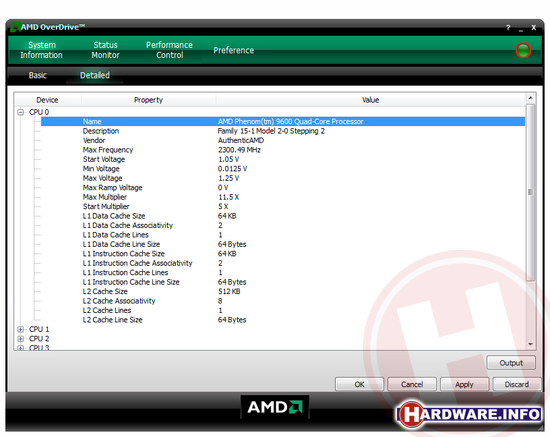Image resolution: width=550 pixels, height=437 pixels.
Task: Select the Start Voltage row
Action: tap(283, 160)
